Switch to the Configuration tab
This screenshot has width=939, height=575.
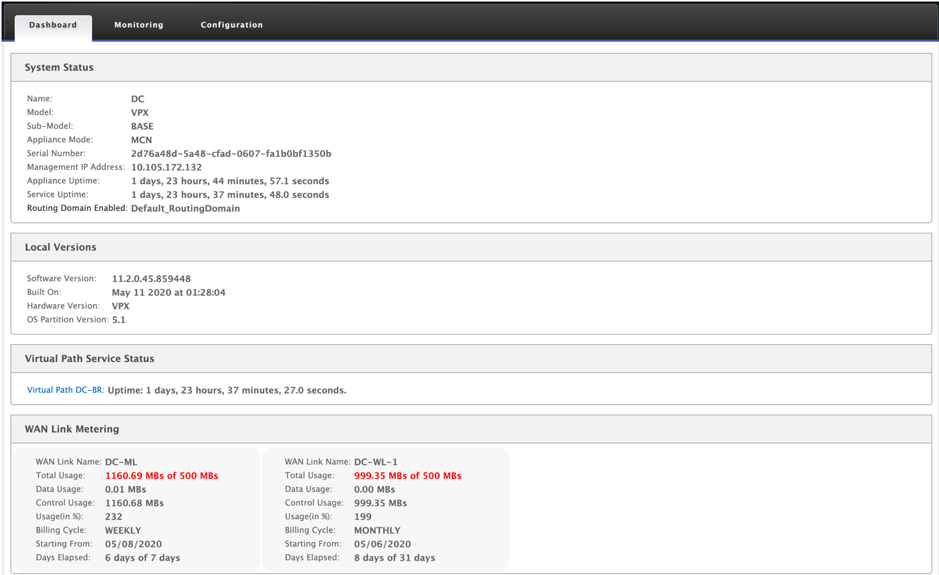pyautogui.click(x=232, y=25)
